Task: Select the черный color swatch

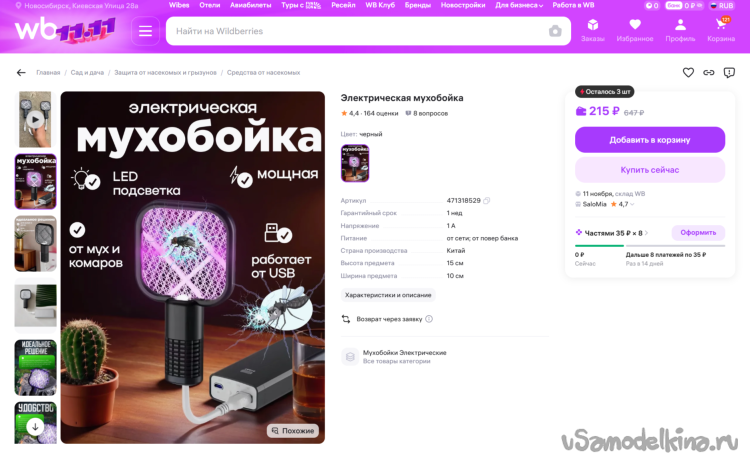Action: [x=354, y=163]
